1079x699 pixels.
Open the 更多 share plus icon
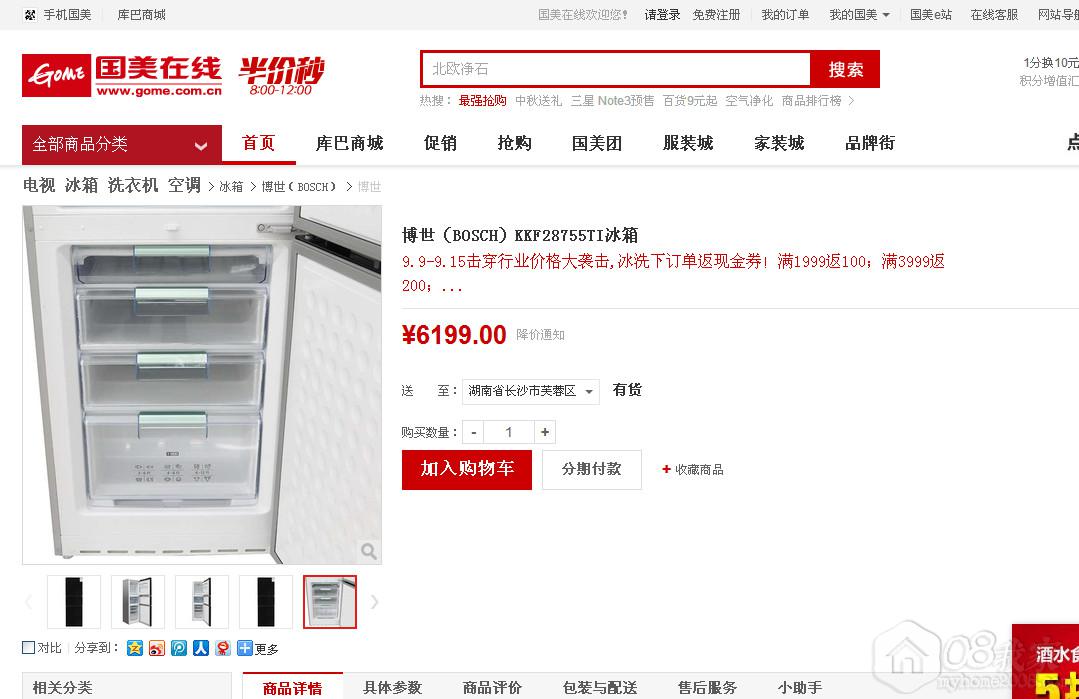click(x=245, y=648)
